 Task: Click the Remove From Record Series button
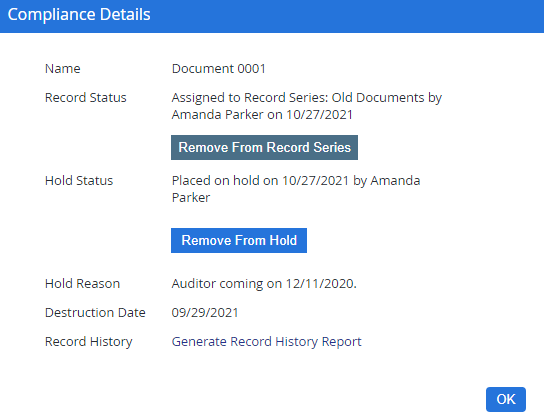(264, 147)
